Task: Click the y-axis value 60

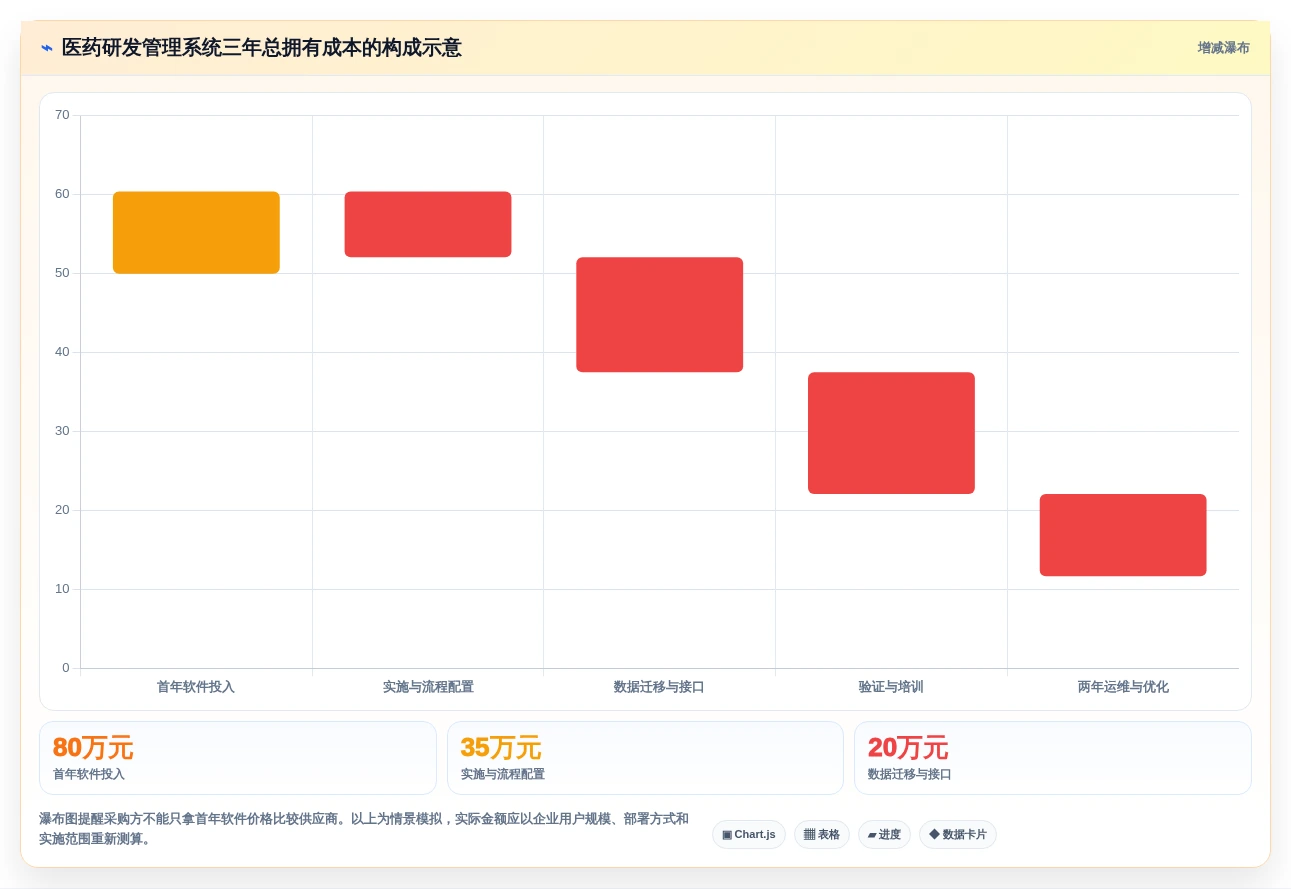Action: coord(62,194)
